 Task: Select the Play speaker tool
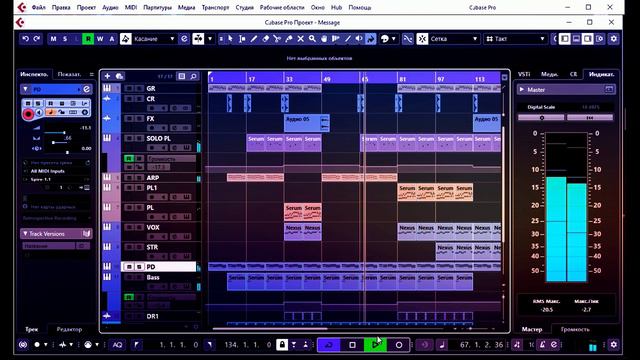[359, 39]
